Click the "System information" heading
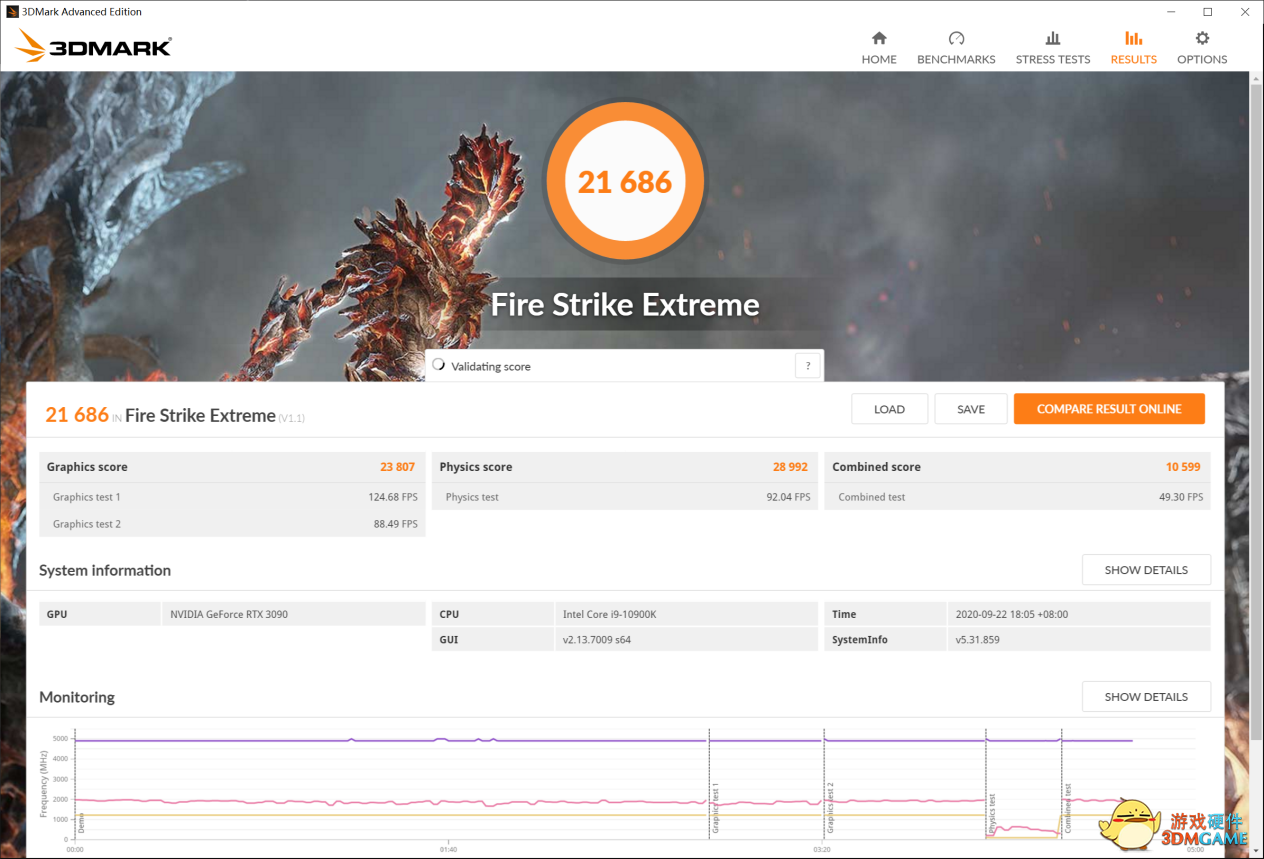 point(105,570)
